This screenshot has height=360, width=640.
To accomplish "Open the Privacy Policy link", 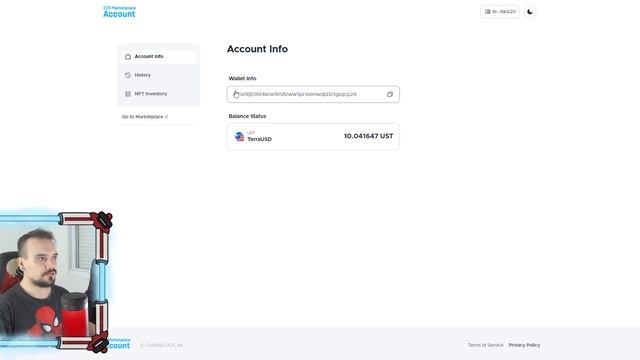I will 524,345.
